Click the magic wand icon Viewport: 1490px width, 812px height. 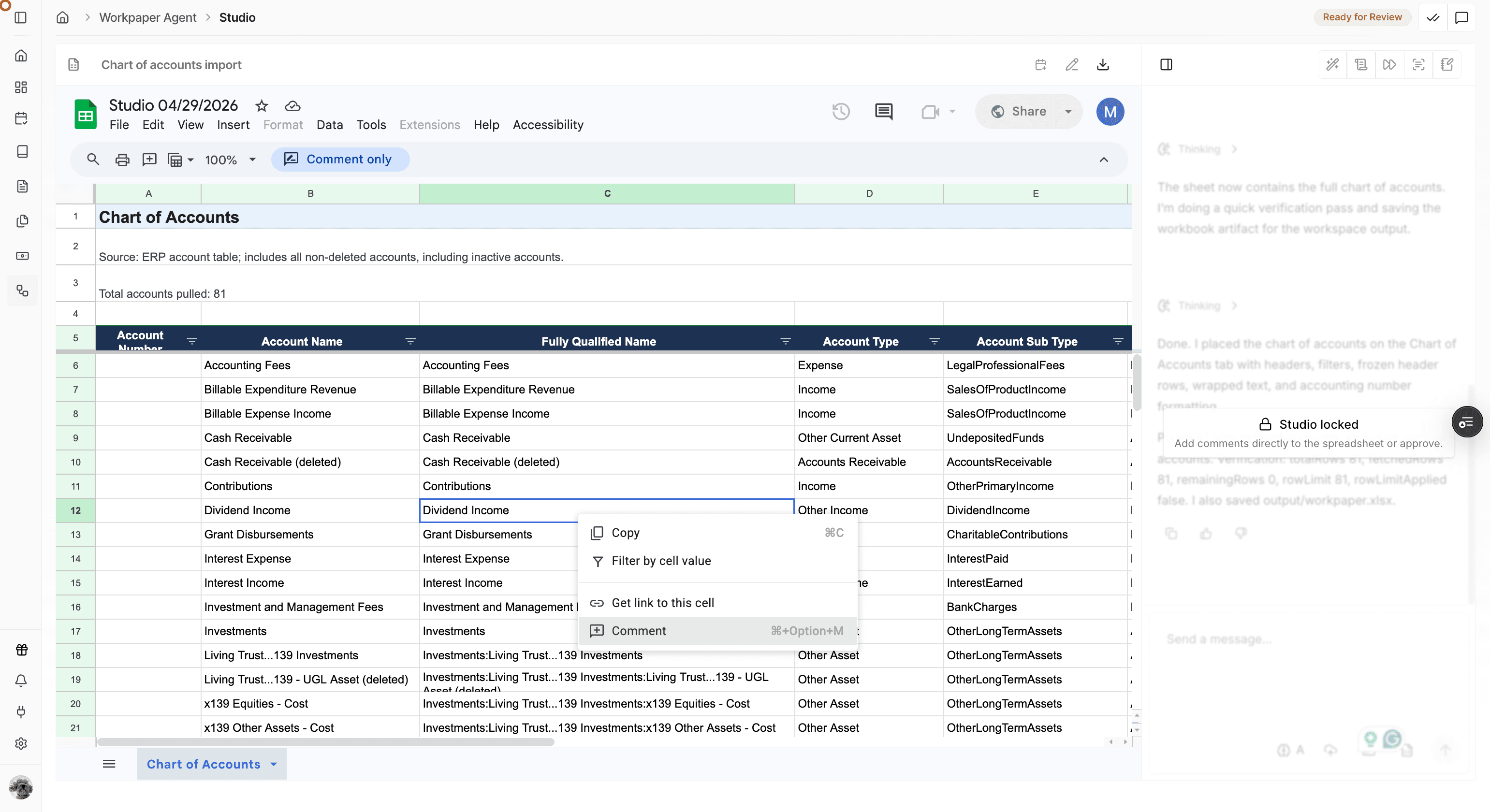[x=1333, y=64]
